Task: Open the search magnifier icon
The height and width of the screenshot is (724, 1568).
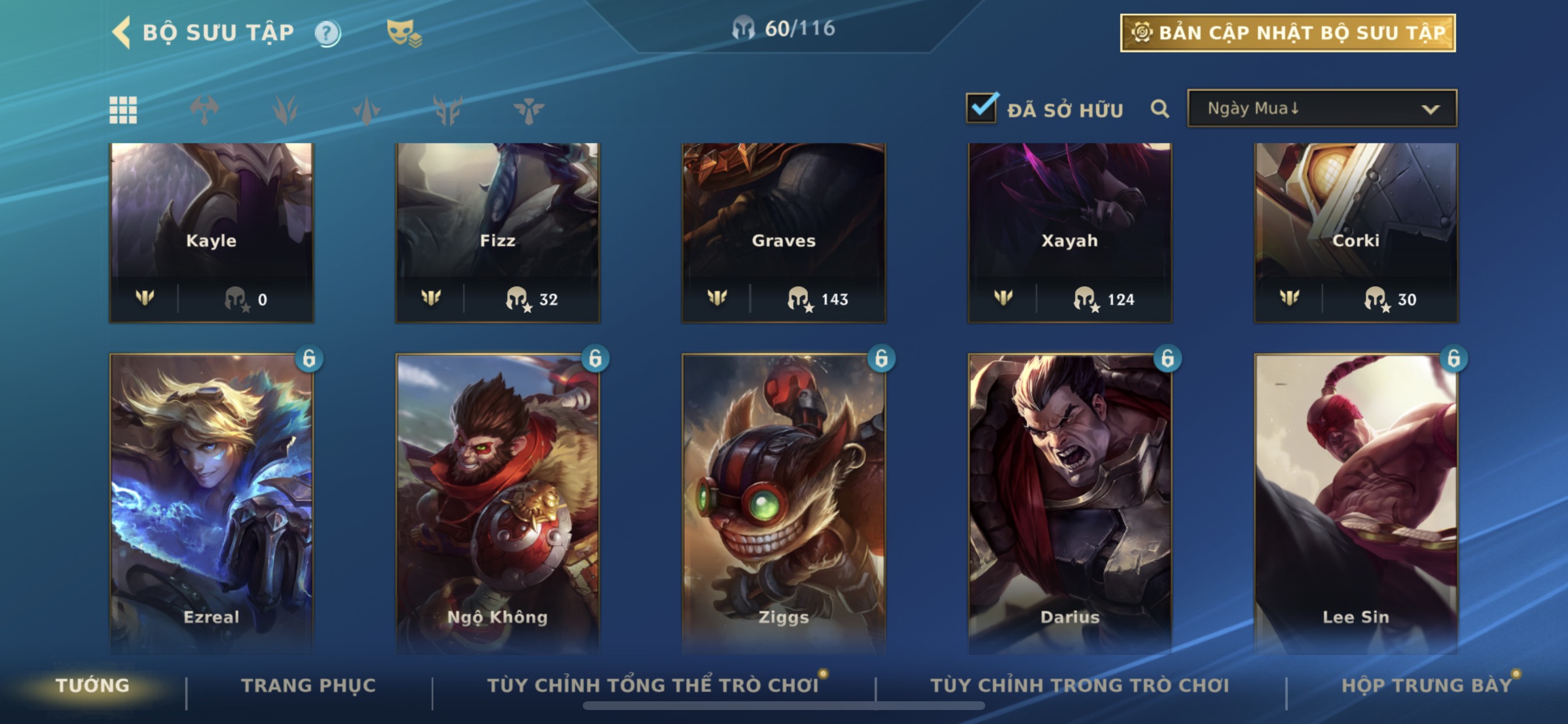Action: click(x=1160, y=109)
